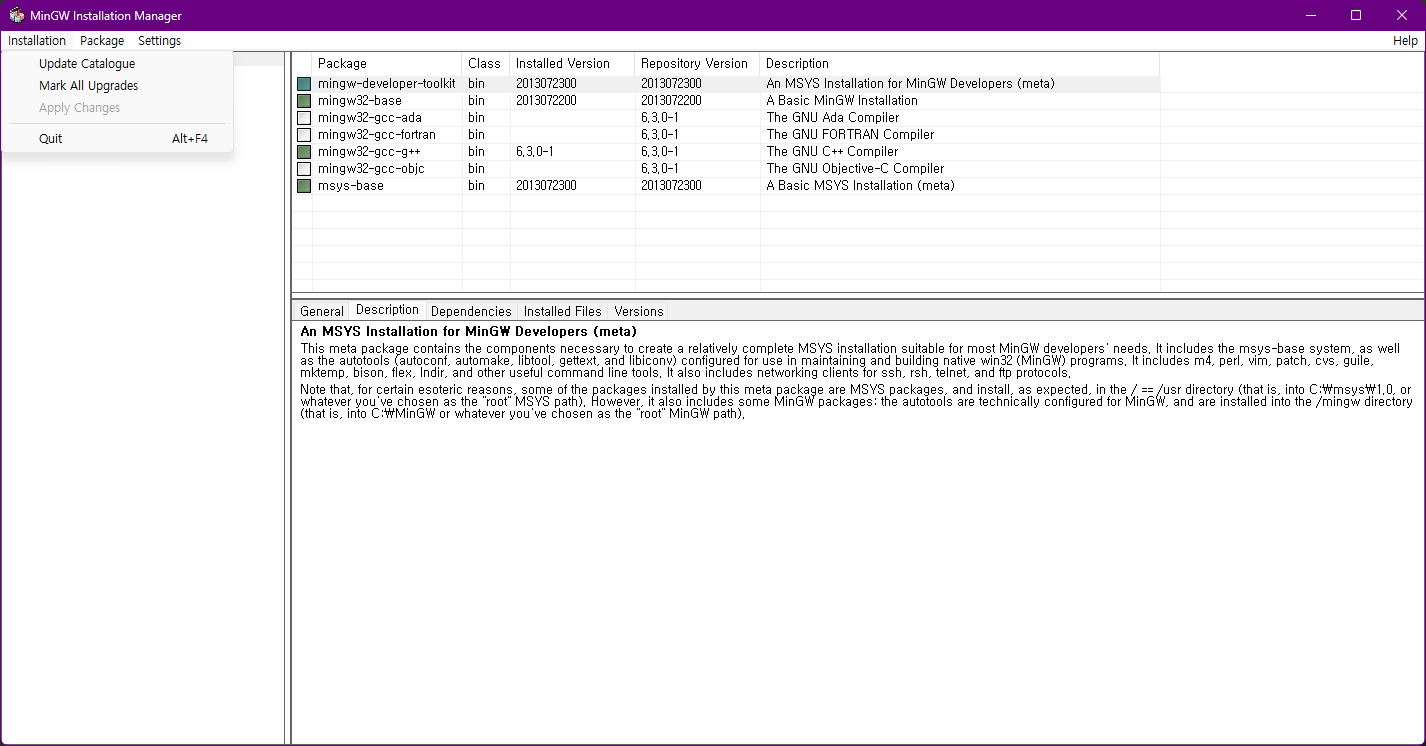Sort by Installed Version column header
Viewport: 1426px width, 746px height.
(x=573, y=64)
